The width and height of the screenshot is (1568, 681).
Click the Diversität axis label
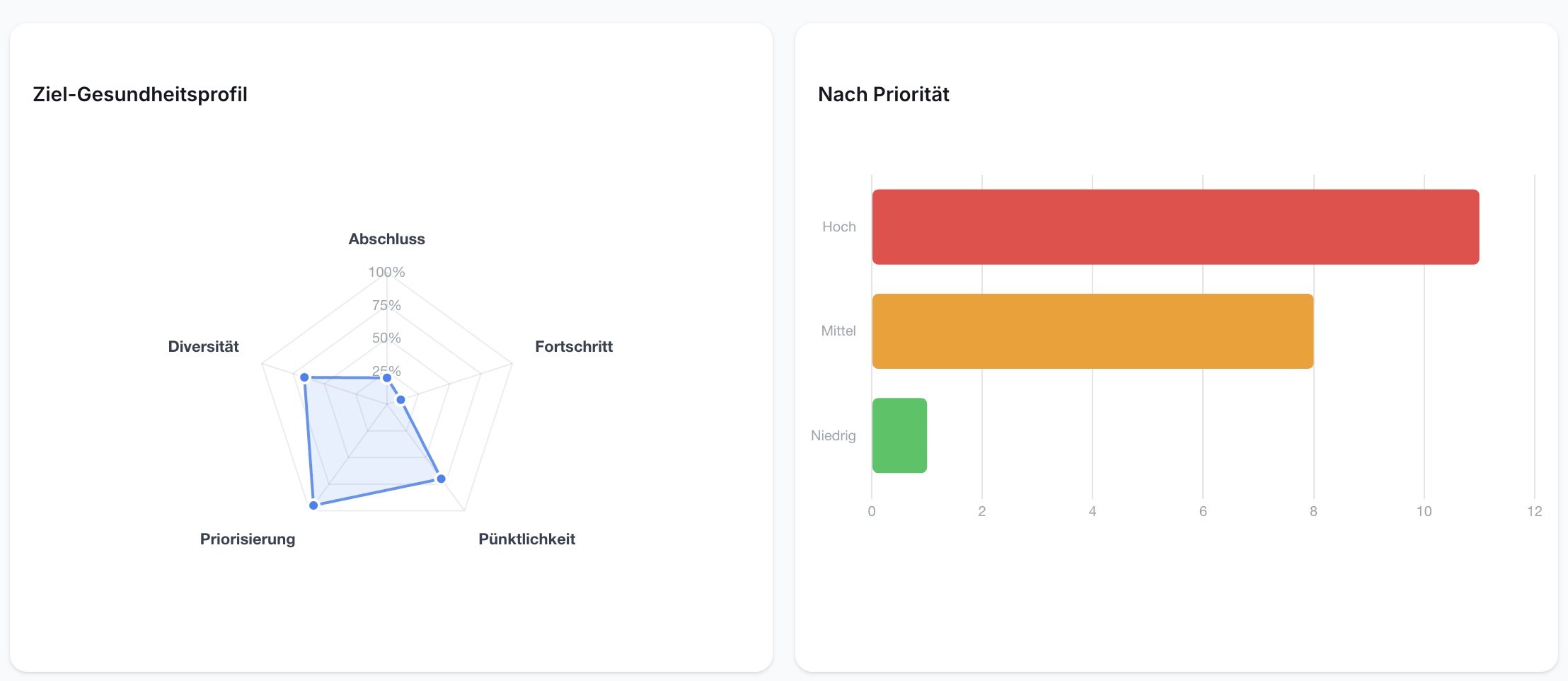203,347
